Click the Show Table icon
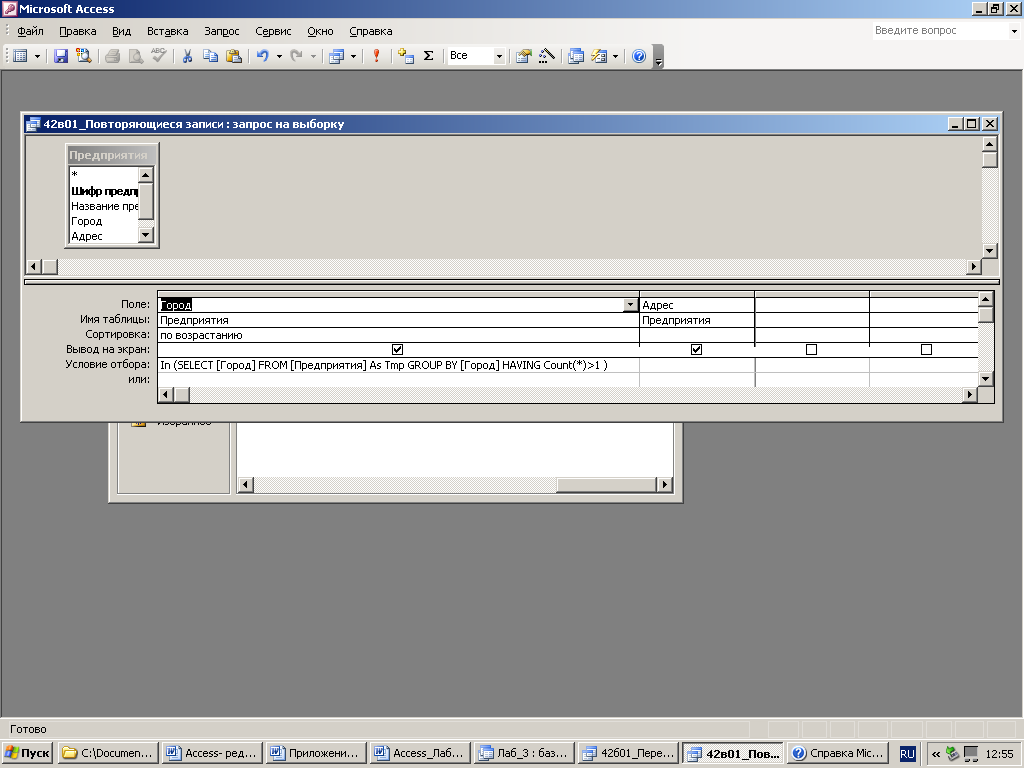 406,56
